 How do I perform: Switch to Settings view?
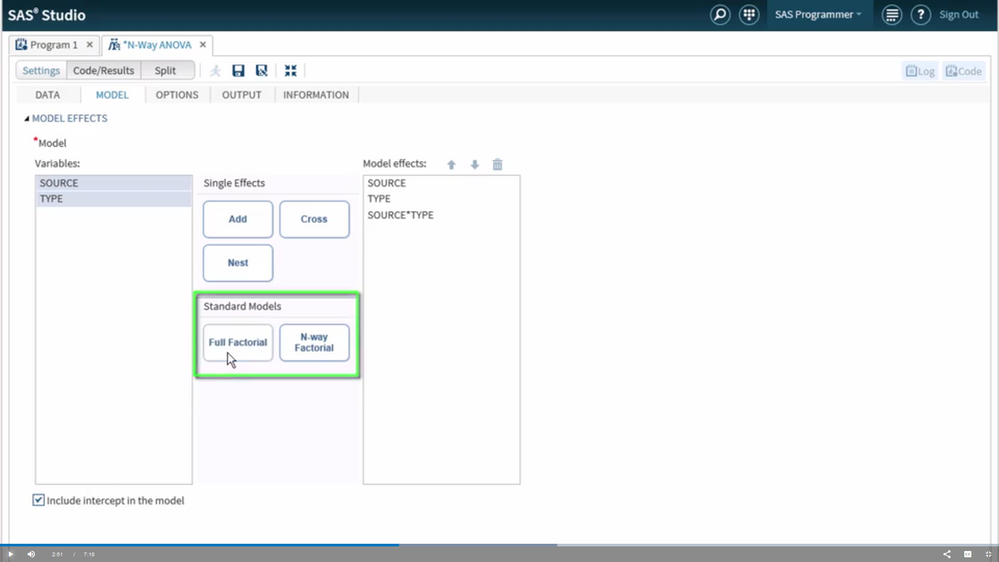coord(41,71)
